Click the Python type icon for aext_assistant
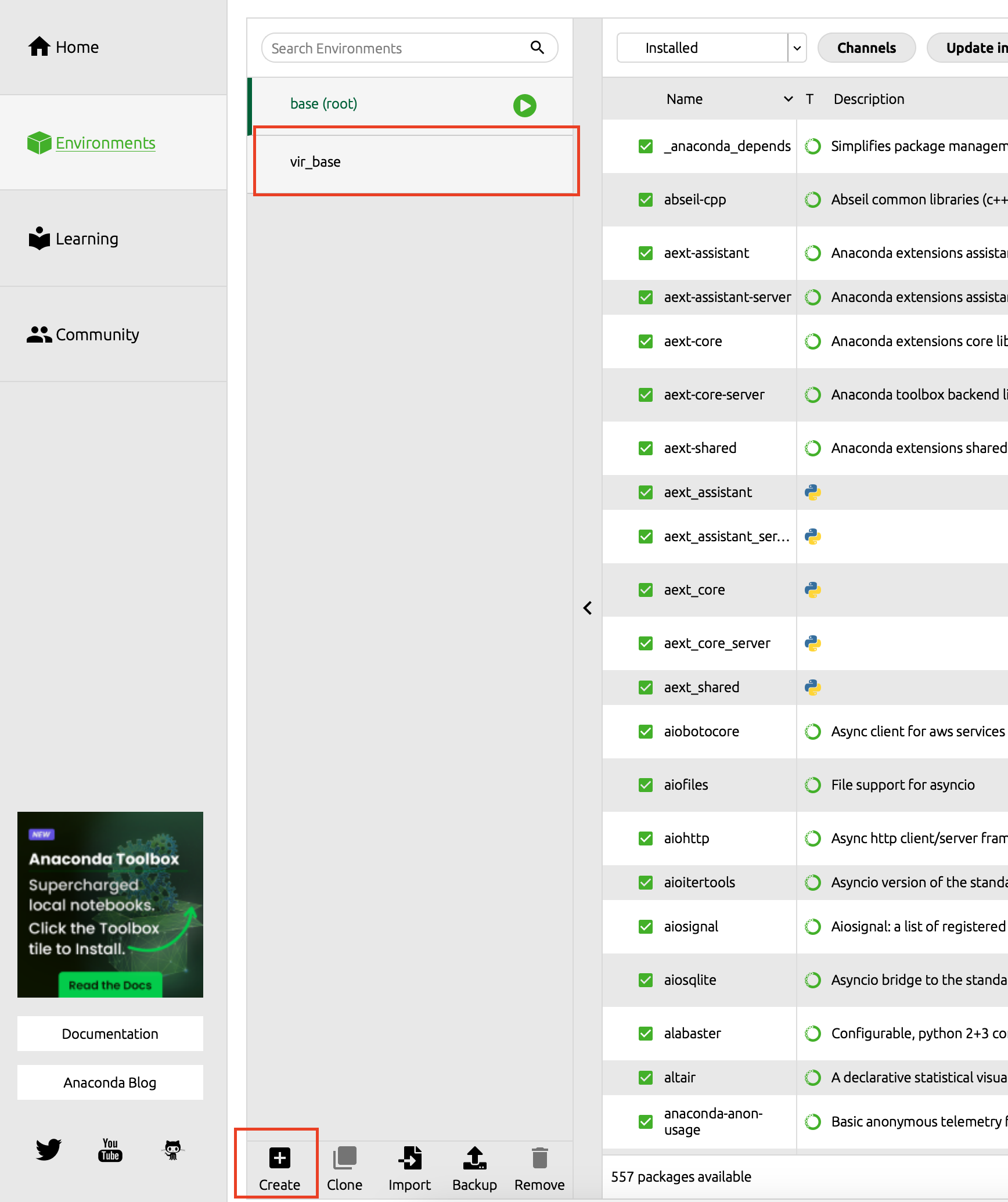Screen dimensions: 1008x1202 (x=812, y=492)
